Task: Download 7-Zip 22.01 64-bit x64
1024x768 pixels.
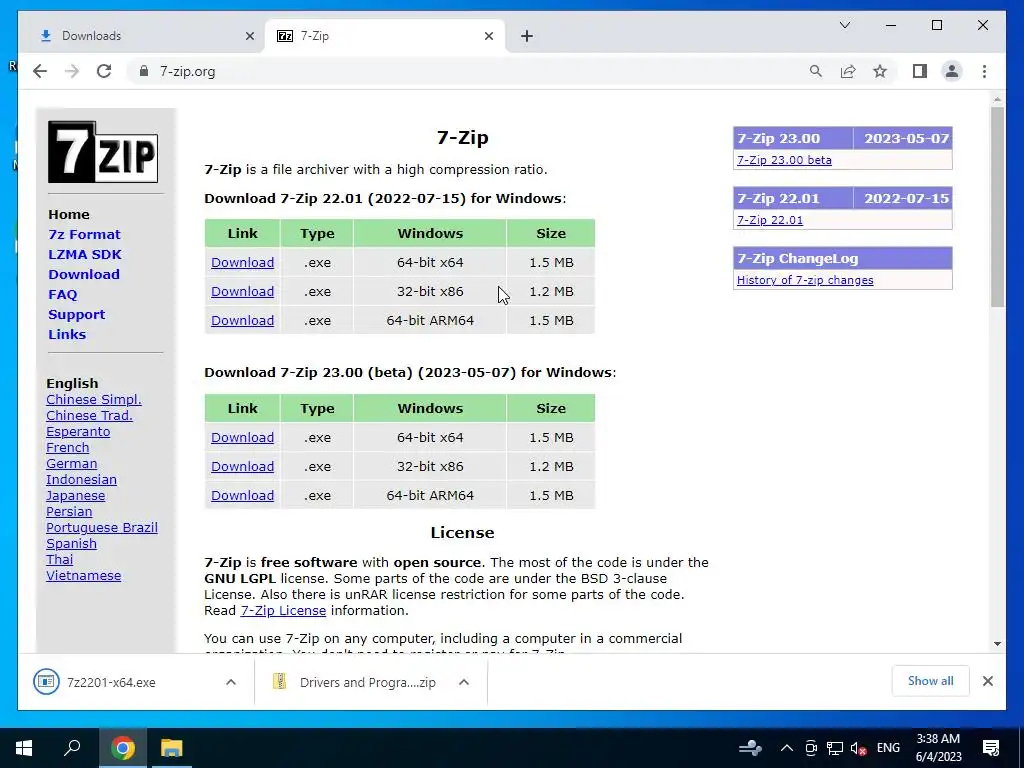Action: tap(242, 263)
